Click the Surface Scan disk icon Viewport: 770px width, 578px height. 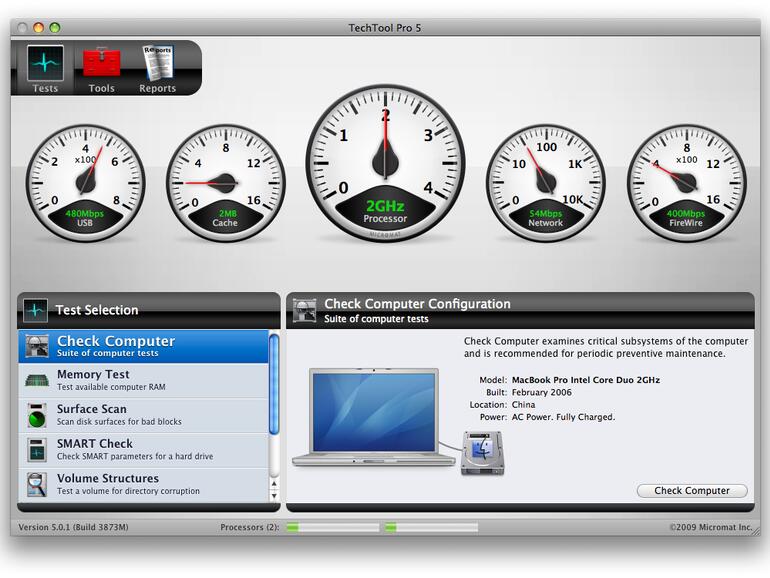(37, 415)
